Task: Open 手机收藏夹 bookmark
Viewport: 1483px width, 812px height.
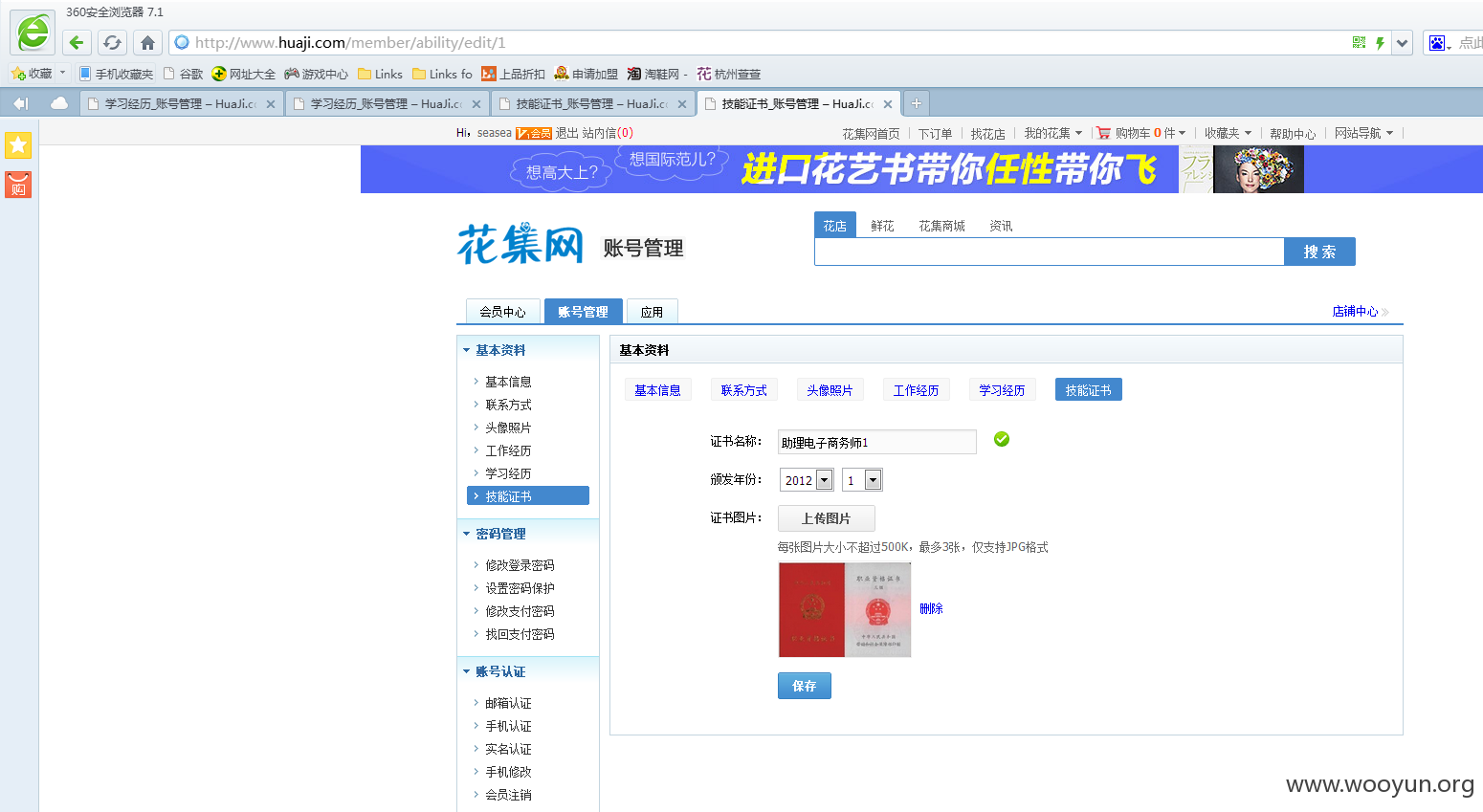Action: pyautogui.click(x=116, y=74)
